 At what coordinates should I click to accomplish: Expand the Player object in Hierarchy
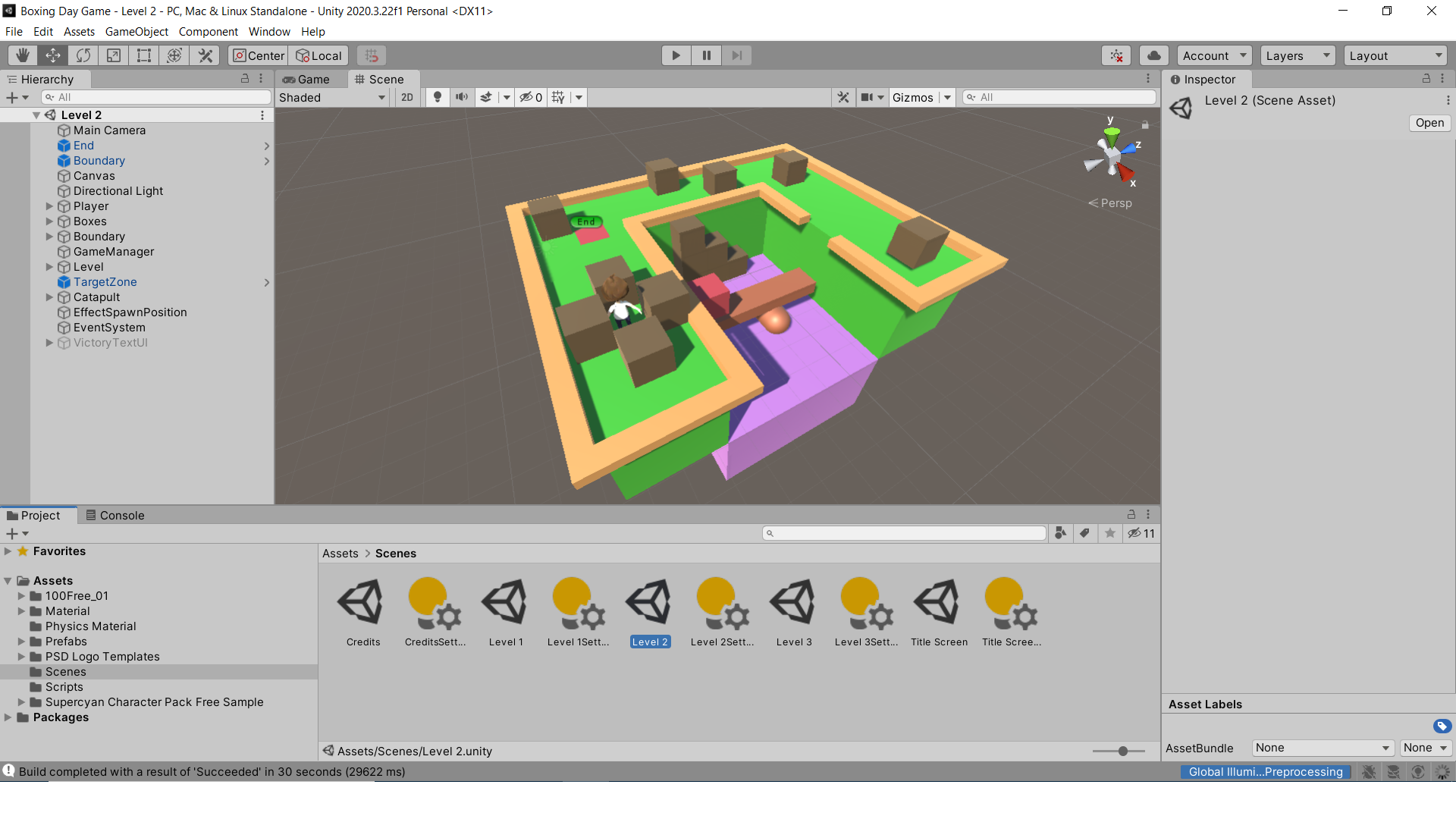(x=49, y=206)
